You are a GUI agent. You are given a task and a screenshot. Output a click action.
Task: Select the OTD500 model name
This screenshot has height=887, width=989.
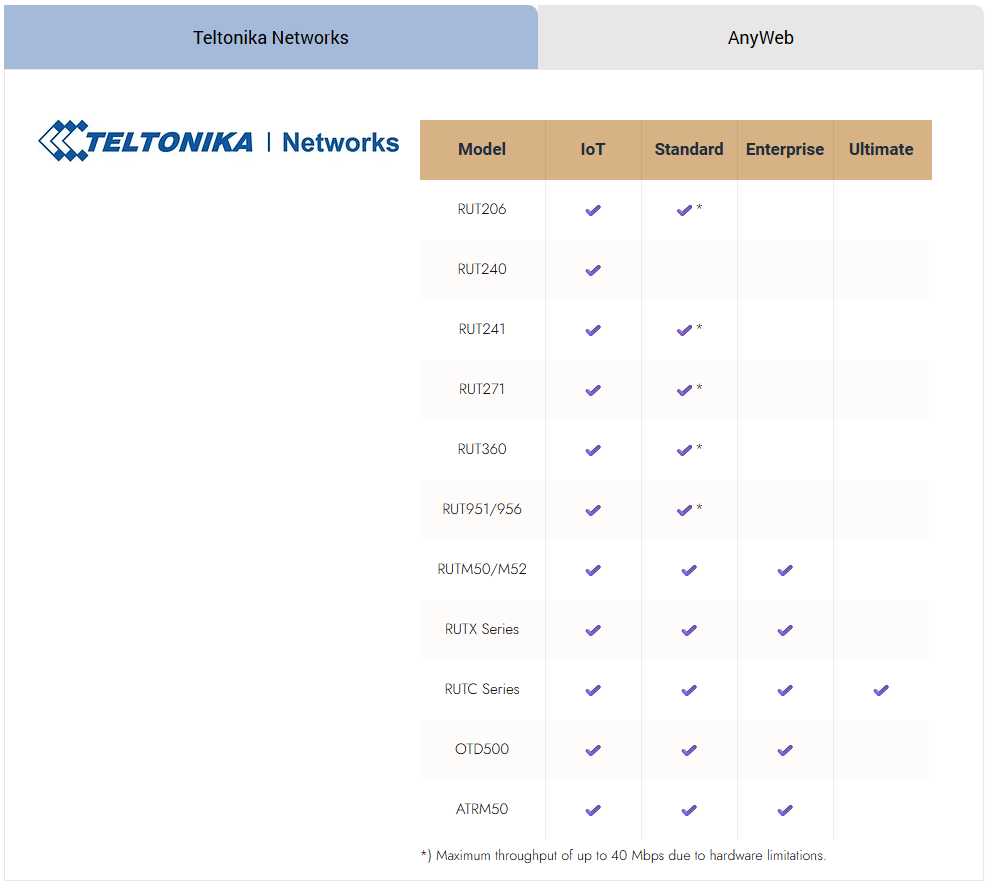coord(482,748)
